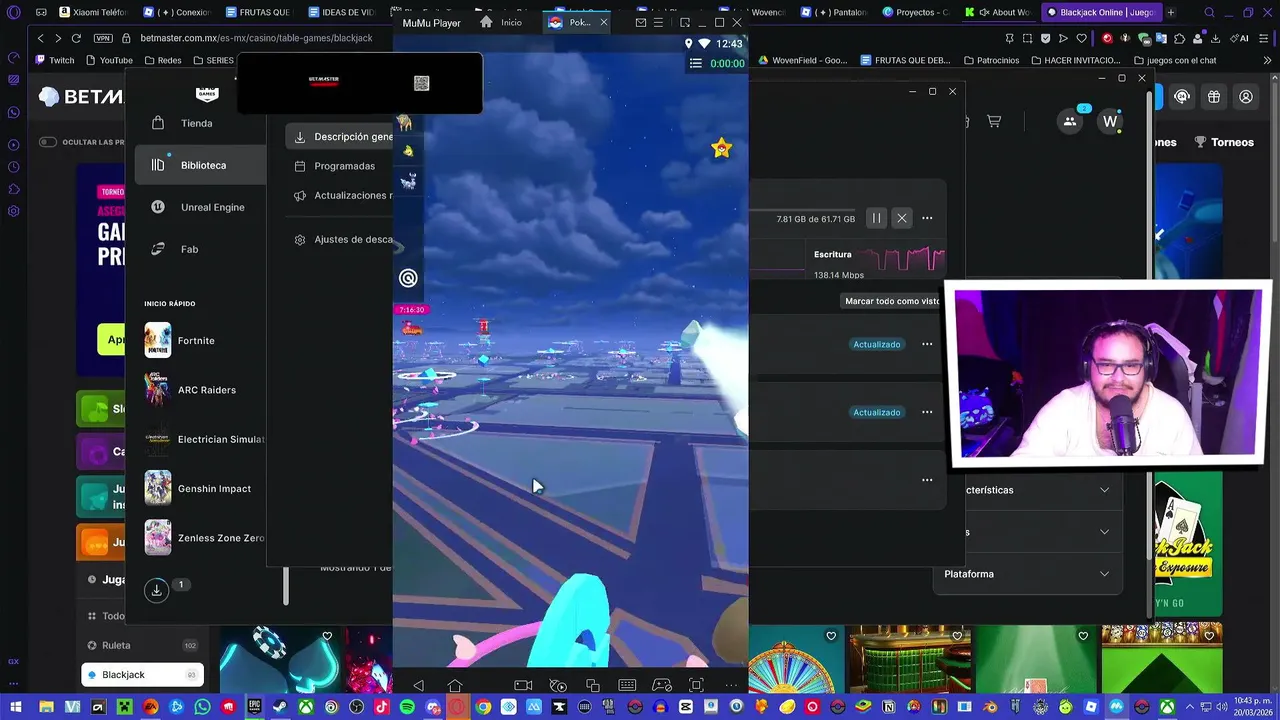
Task: Open MuMu more tools ellipsis
Action: tap(732, 685)
